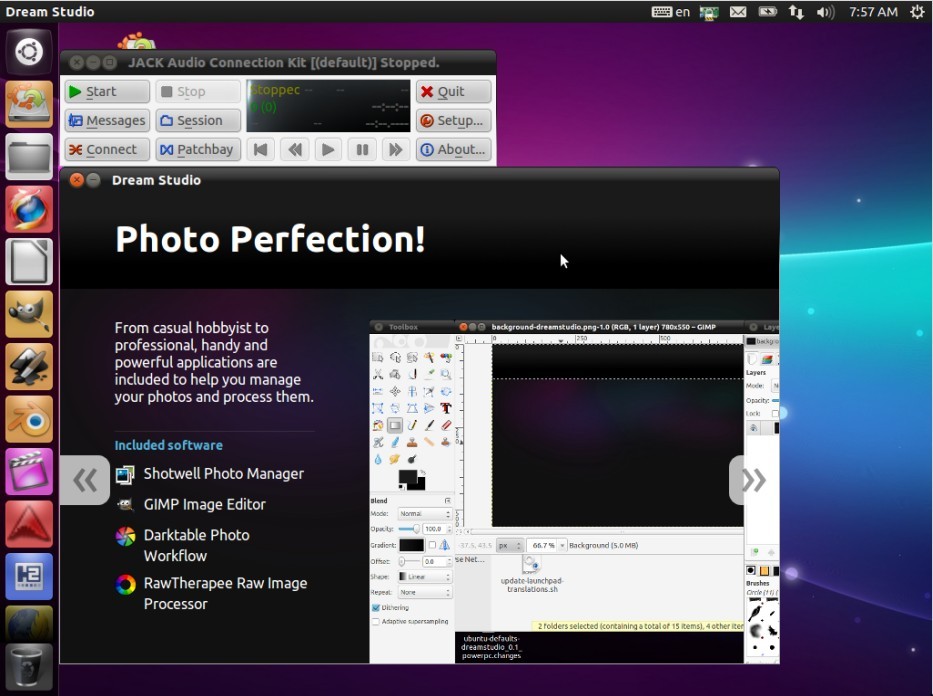Image resolution: width=933 pixels, height=696 pixels.
Task: Open the battery indicator menu
Action: click(768, 12)
